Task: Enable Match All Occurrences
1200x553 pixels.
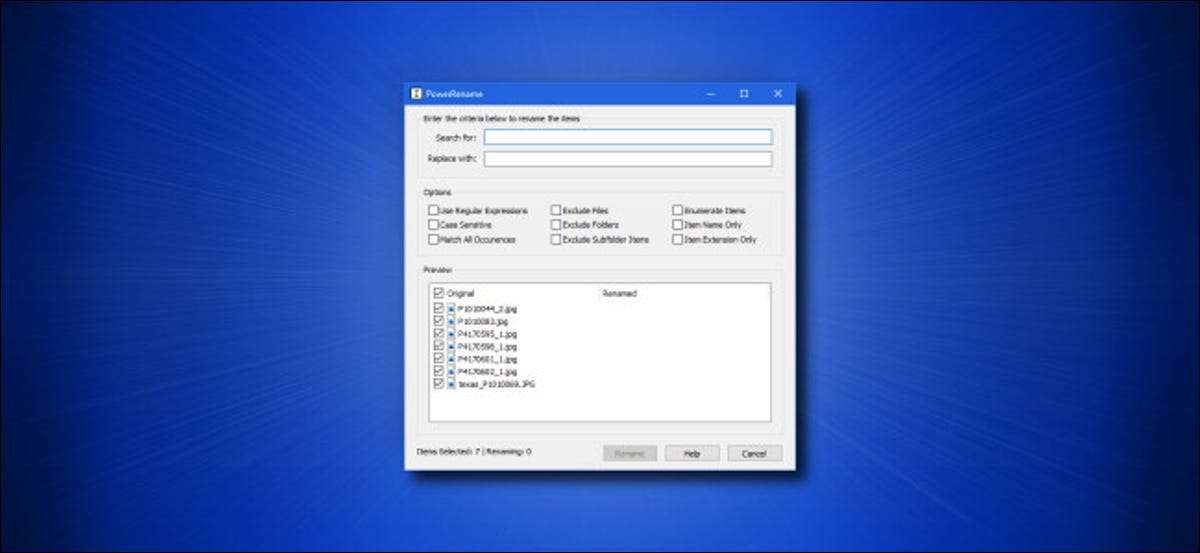Action: click(x=433, y=240)
